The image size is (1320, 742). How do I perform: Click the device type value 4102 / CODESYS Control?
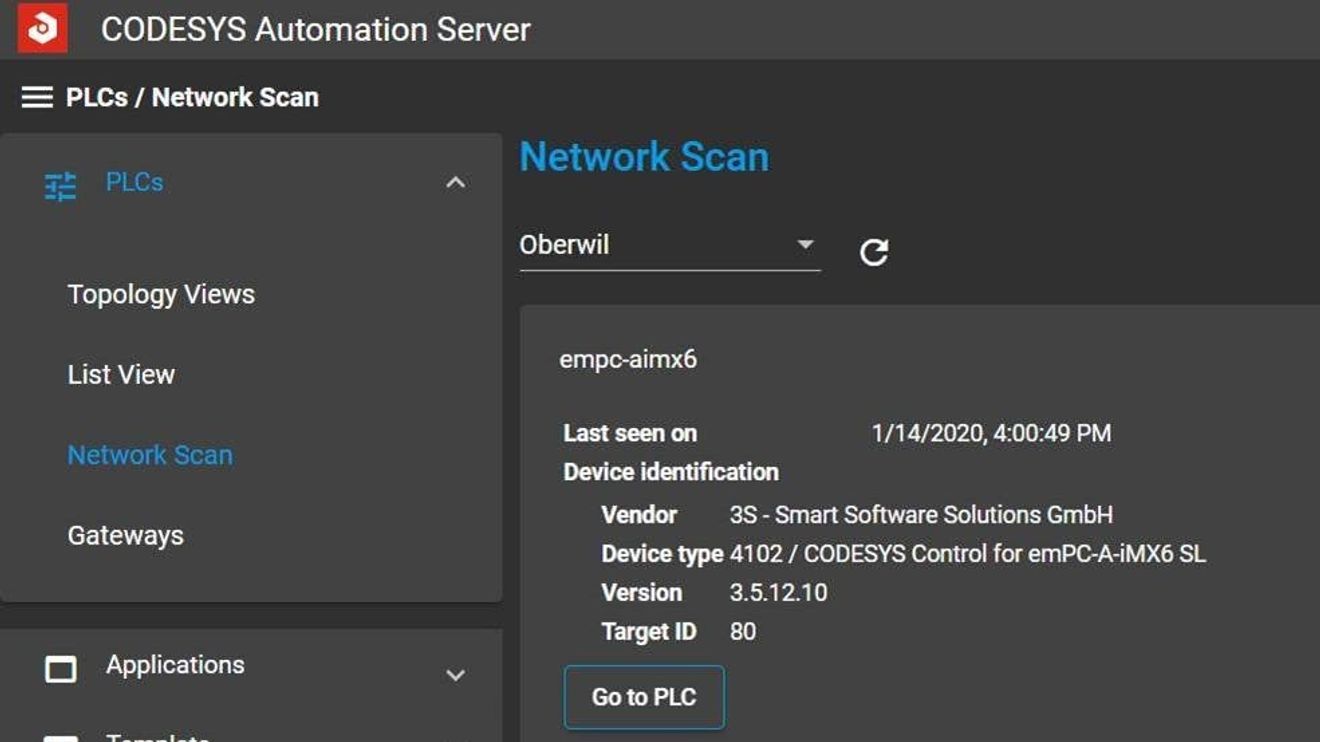click(968, 554)
